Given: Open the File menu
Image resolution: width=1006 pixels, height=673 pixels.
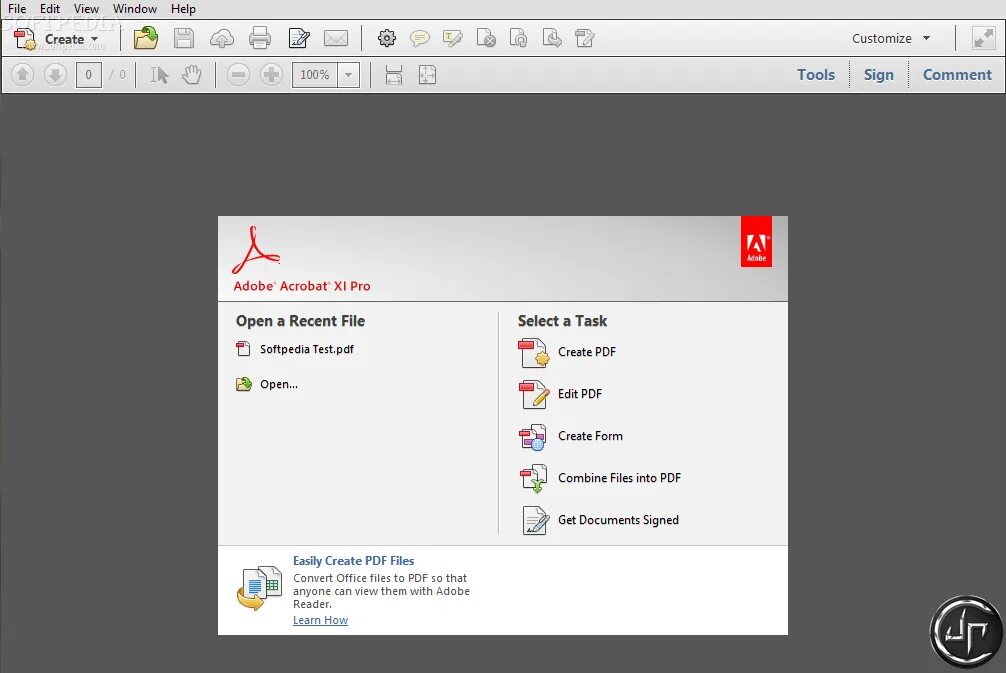Looking at the screenshot, I should click(17, 9).
